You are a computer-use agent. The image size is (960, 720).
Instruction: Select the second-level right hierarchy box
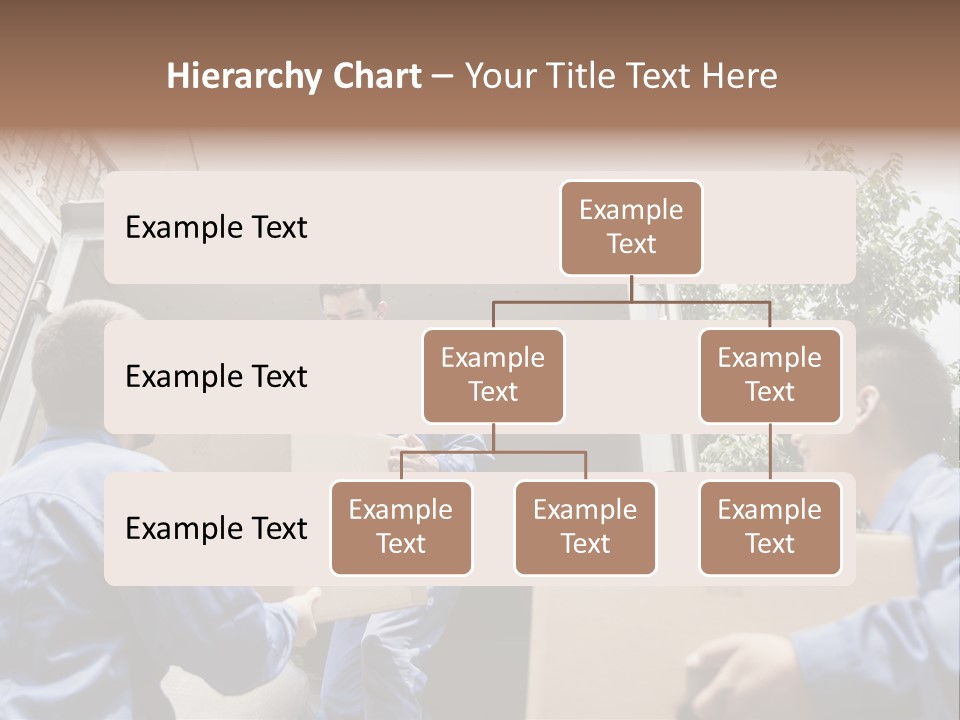[770, 375]
